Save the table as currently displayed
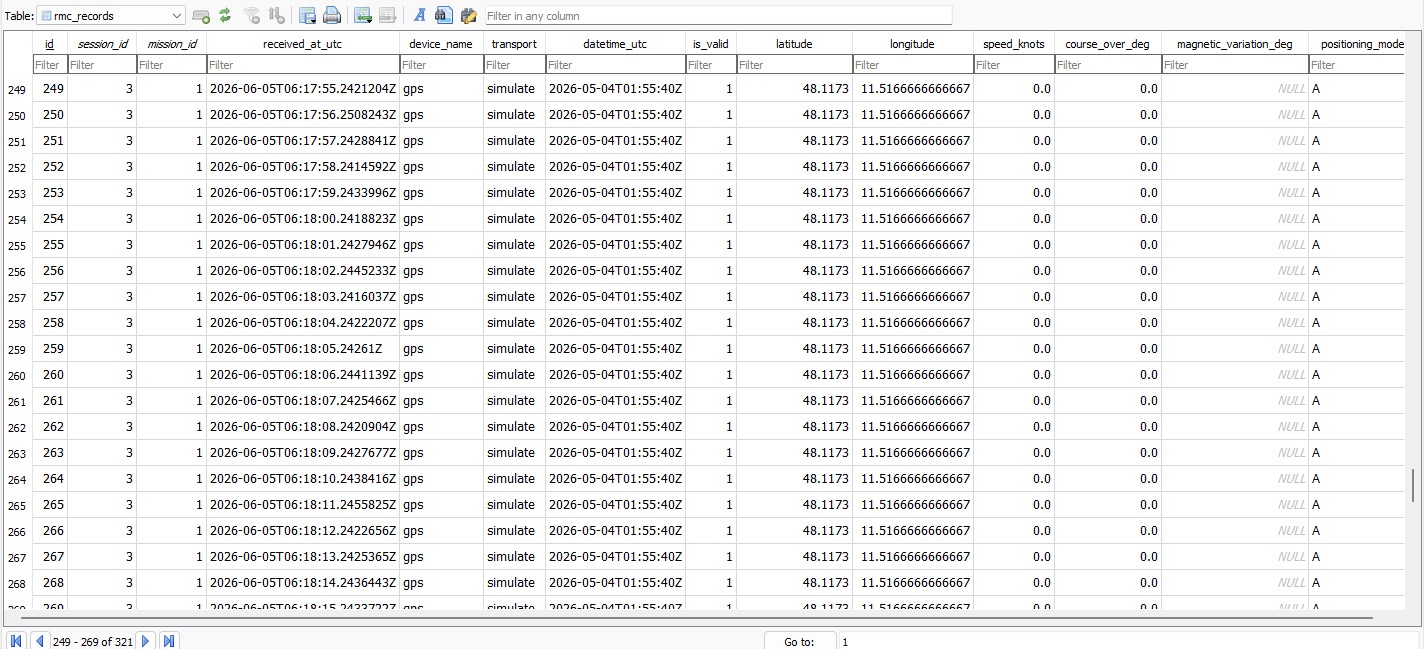The image size is (1424, 649). (307, 16)
